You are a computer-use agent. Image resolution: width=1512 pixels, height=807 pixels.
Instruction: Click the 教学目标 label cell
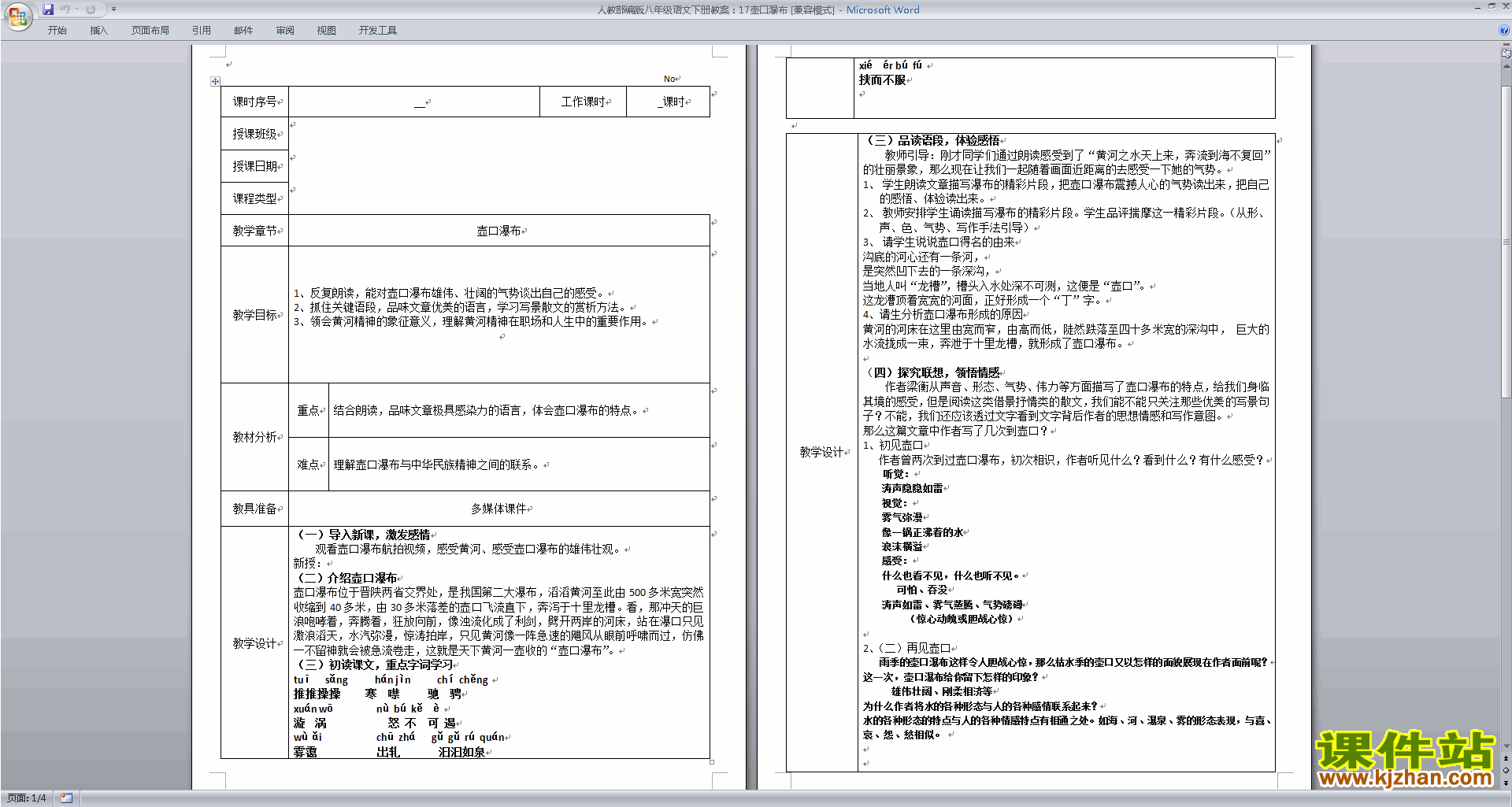pos(255,315)
